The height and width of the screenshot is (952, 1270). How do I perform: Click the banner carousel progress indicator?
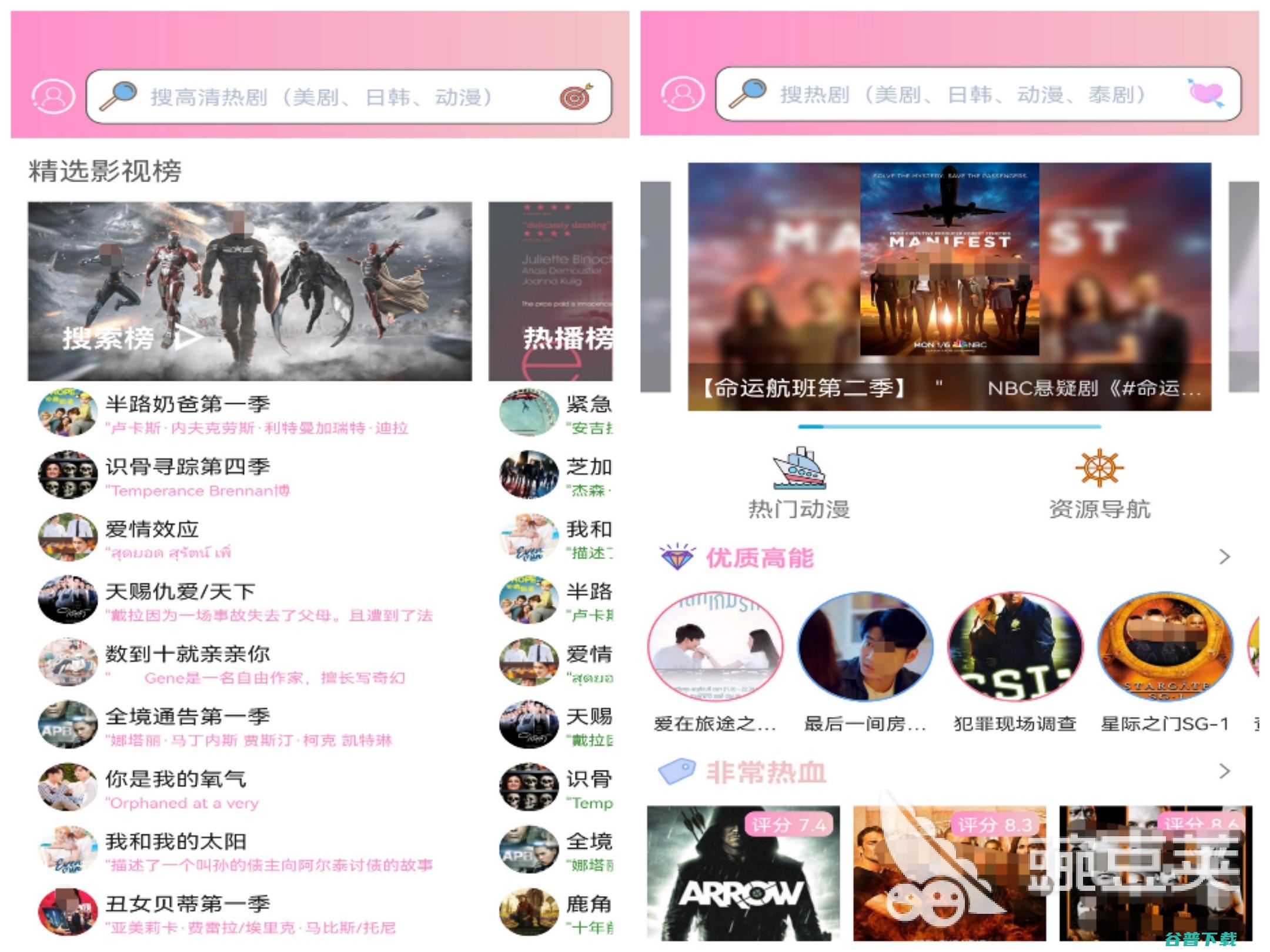pyautogui.click(x=950, y=427)
